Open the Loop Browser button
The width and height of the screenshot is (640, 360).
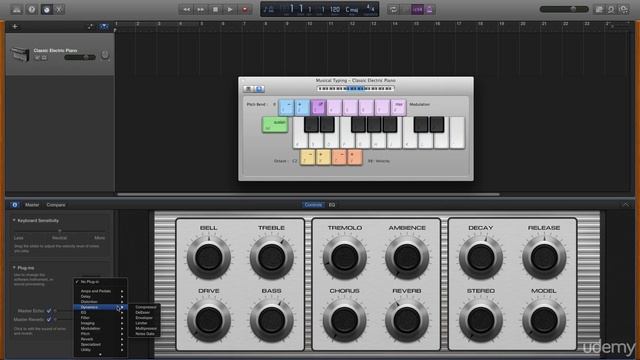[611, 9]
